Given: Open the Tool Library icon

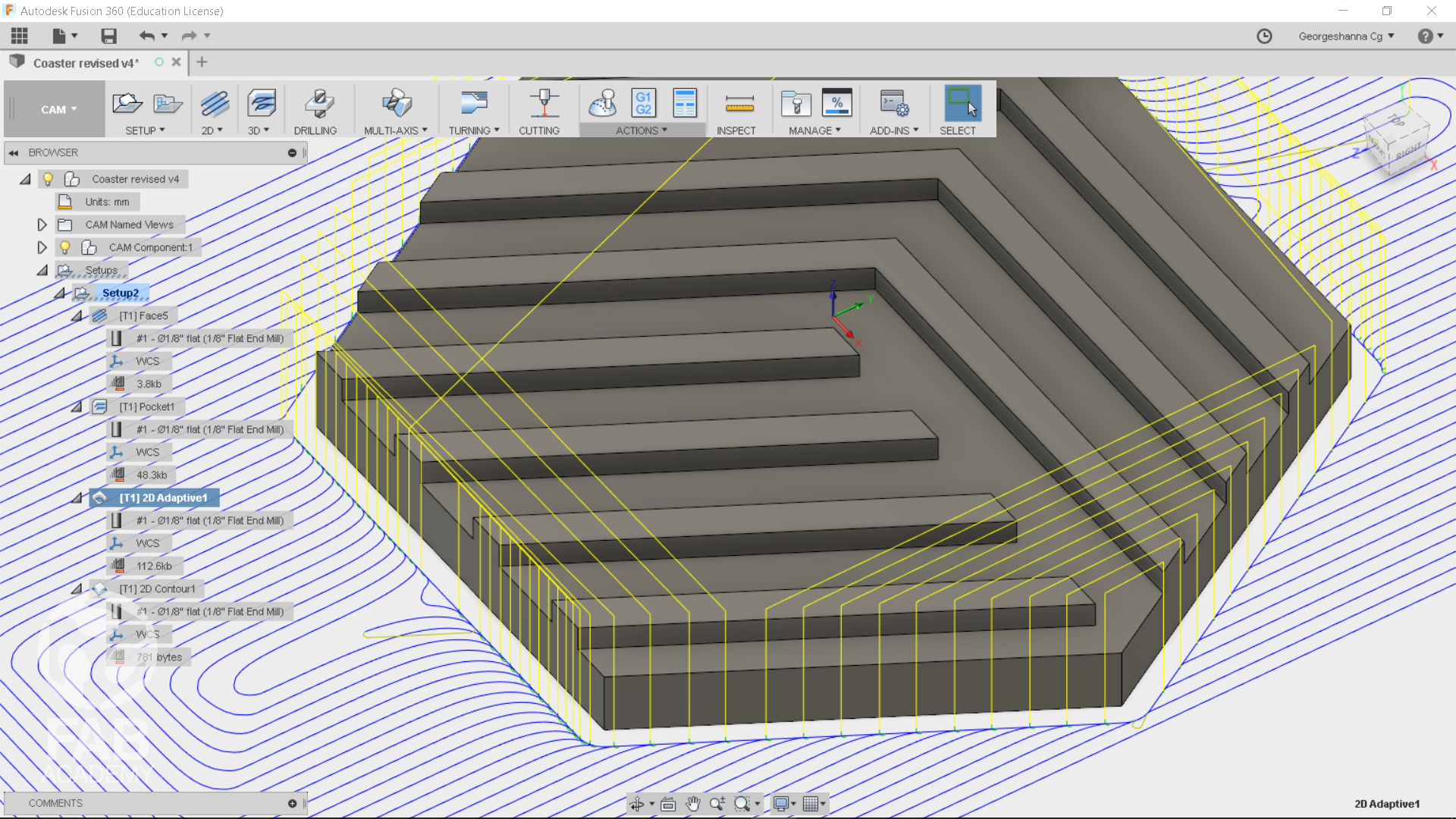Looking at the screenshot, I should click(796, 103).
